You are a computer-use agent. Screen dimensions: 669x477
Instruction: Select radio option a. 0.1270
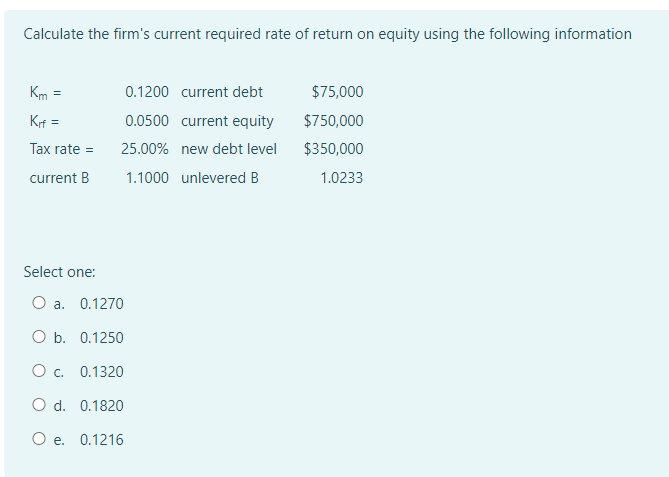(x=39, y=302)
